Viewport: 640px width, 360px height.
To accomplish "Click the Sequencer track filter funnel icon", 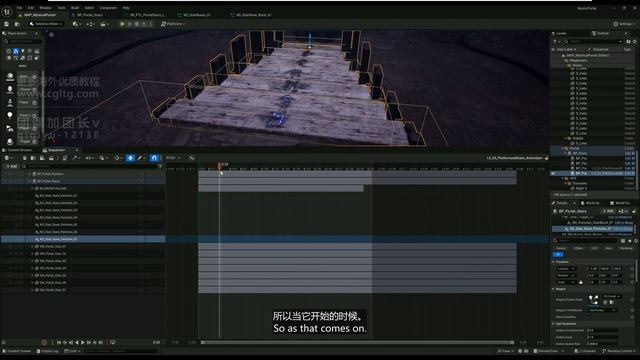I will tap(160, 166).
